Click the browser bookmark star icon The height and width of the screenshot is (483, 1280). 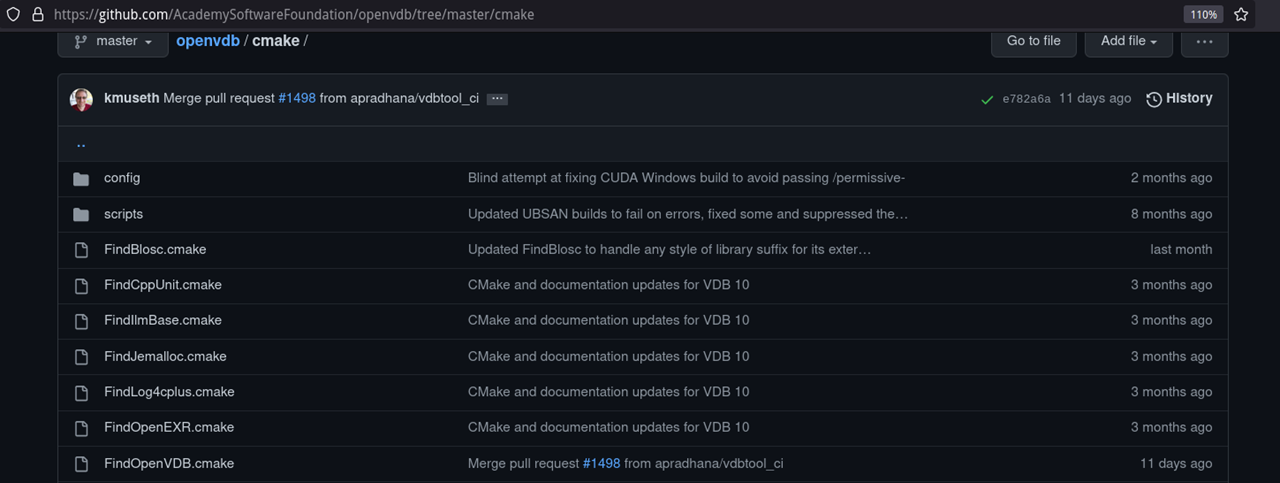1241,15
